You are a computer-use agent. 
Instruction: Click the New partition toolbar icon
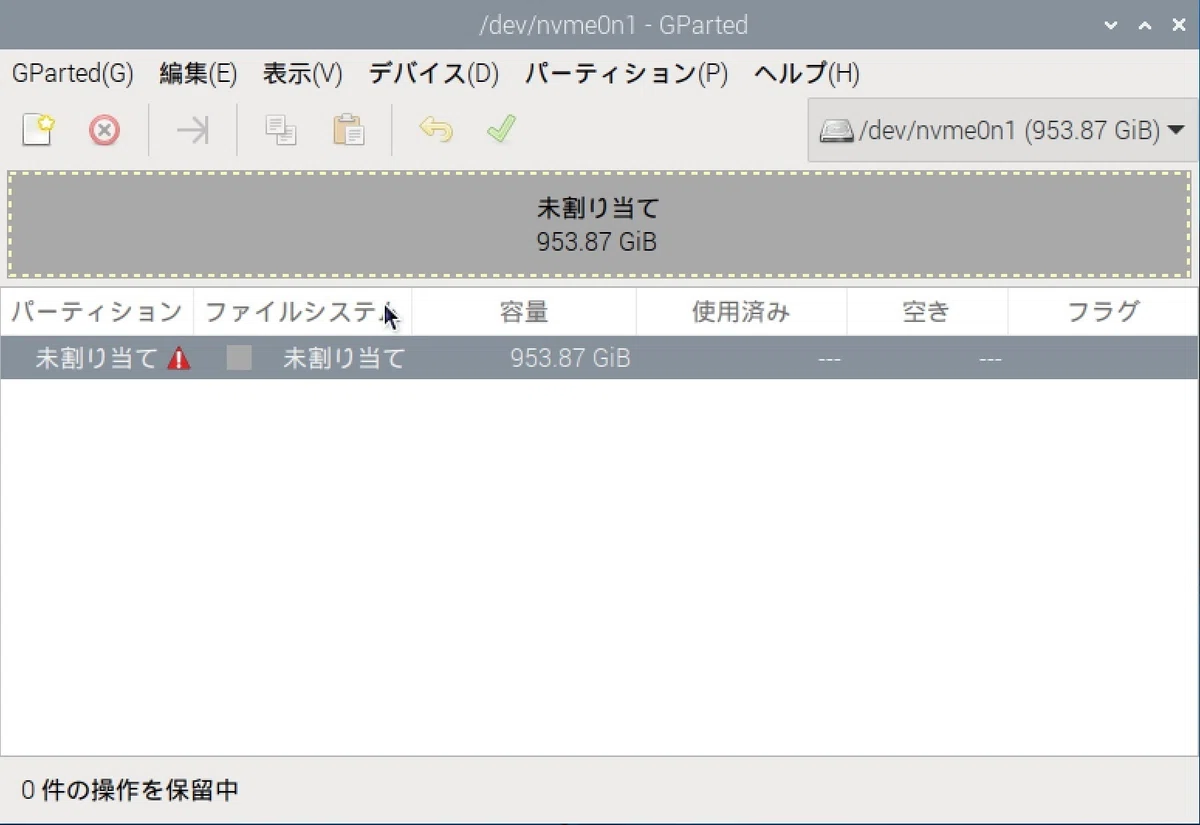pos(38,130)
